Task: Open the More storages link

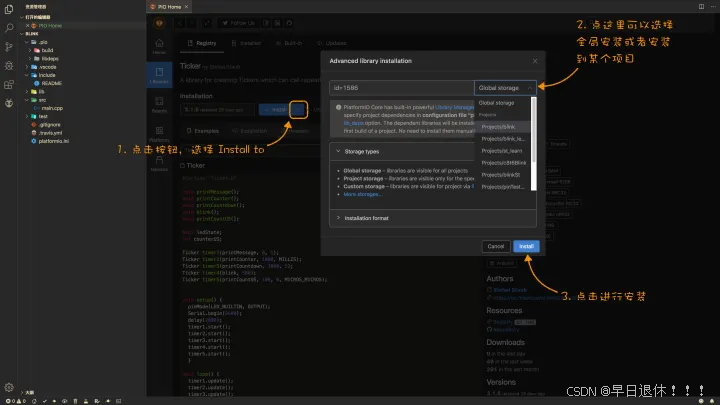Action: coord(363,194)
